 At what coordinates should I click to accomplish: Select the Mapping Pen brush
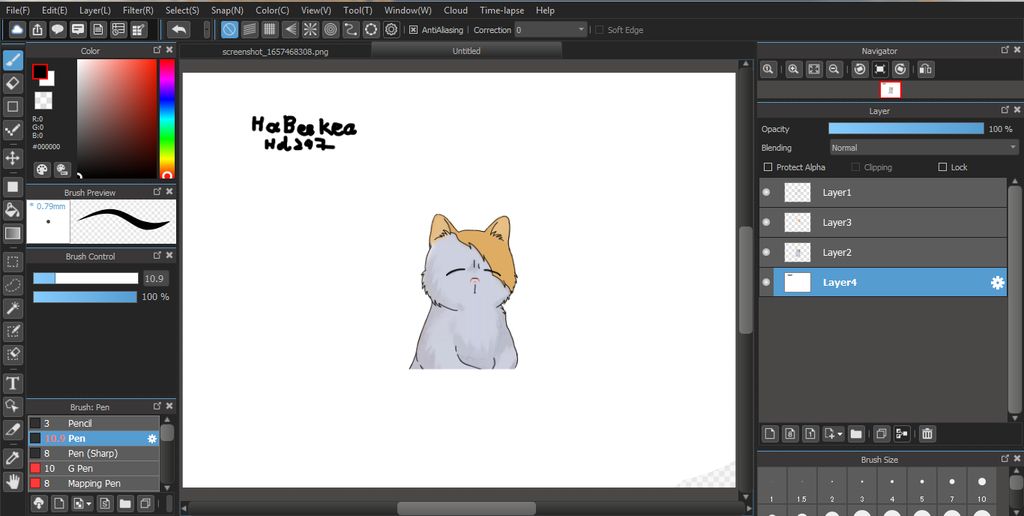(x=93, y=483)
